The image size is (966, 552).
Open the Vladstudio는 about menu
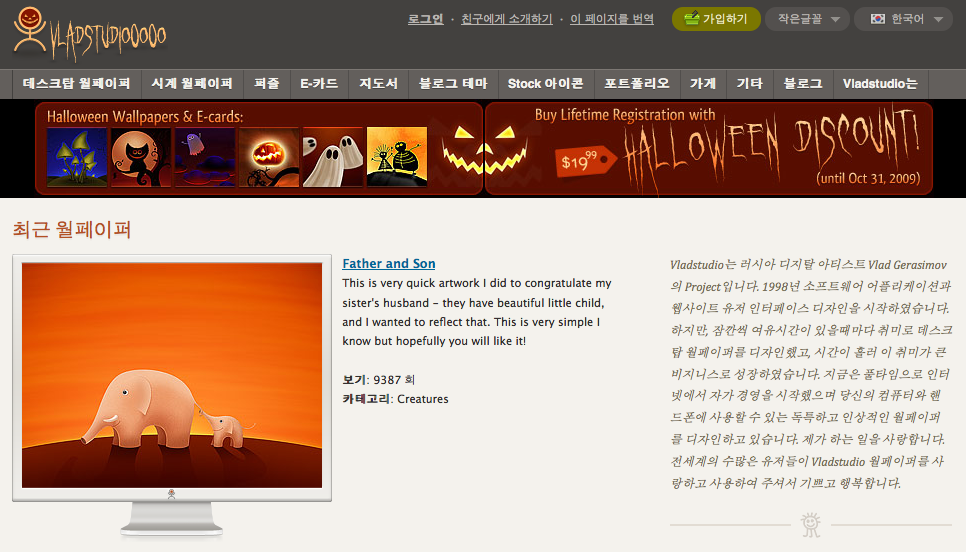click(x=880, y=84)
